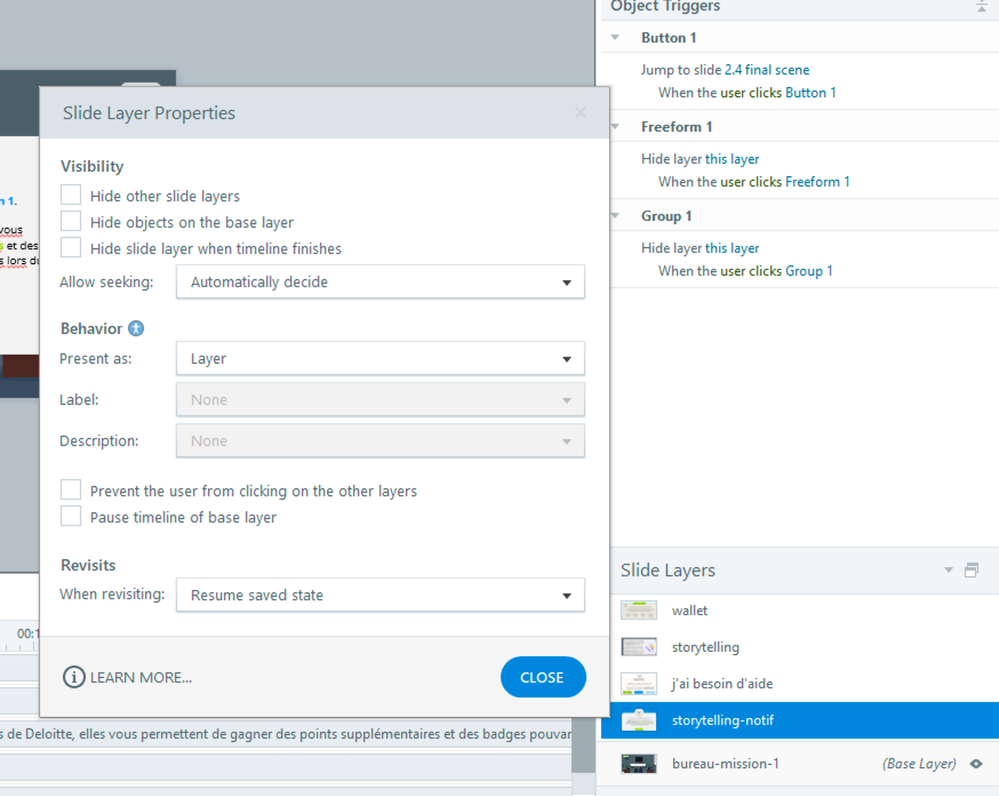The image size is (999, 796).
Task: Enable Hide slide layer when timeline finishes
Action: pyautogui.click(x=71, y=247)
